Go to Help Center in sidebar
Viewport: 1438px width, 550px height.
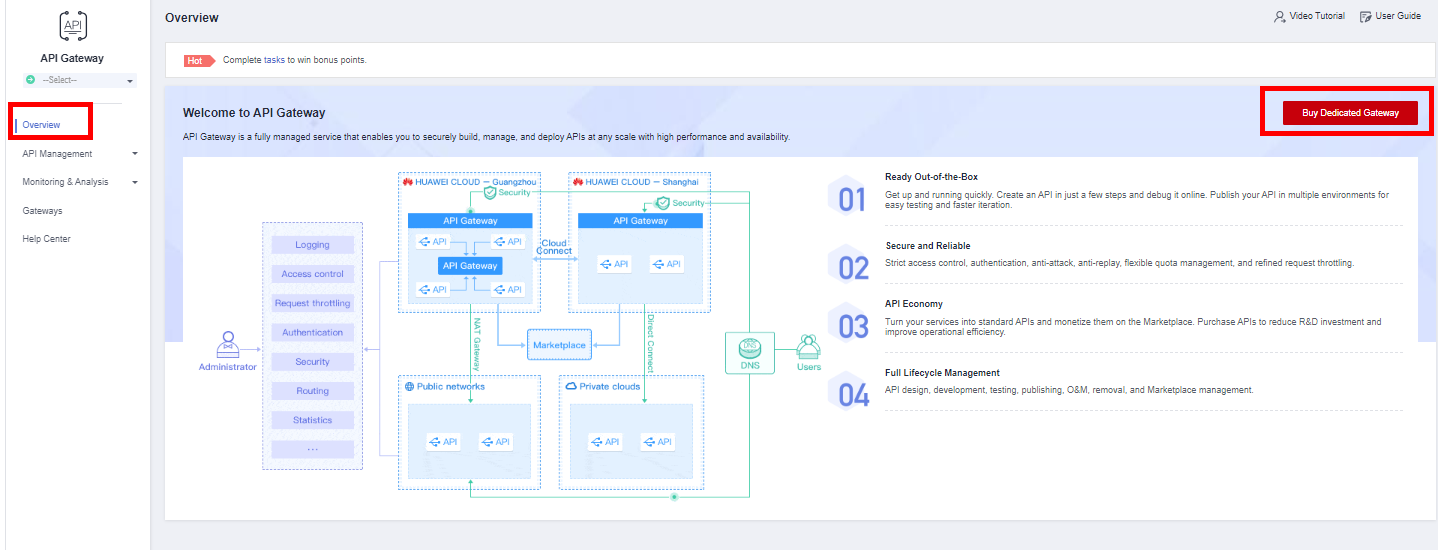[46, 239]
